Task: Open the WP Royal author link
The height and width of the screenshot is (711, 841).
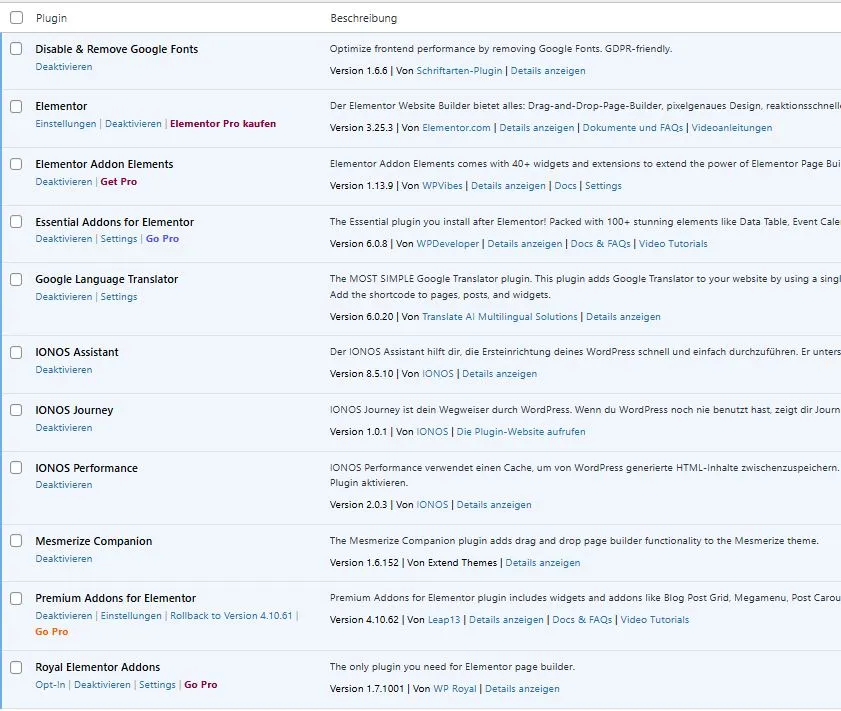Action: (x=454, y=688)
